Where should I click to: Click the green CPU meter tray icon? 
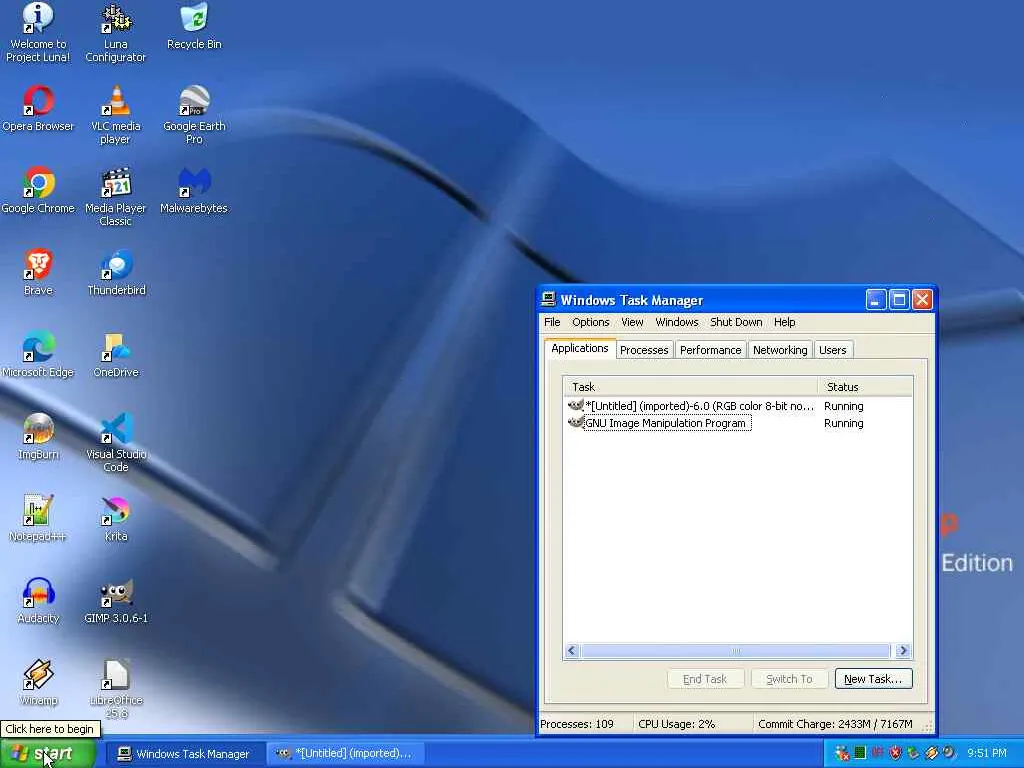pyautogui.click(x=860, y=753)
